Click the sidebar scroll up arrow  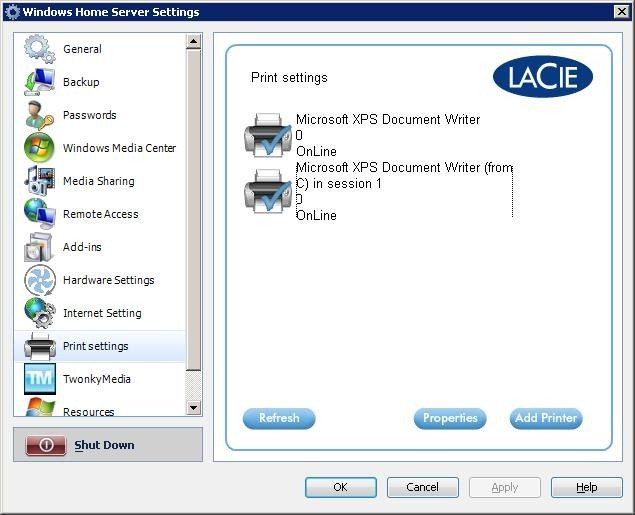tap(194, 41)
